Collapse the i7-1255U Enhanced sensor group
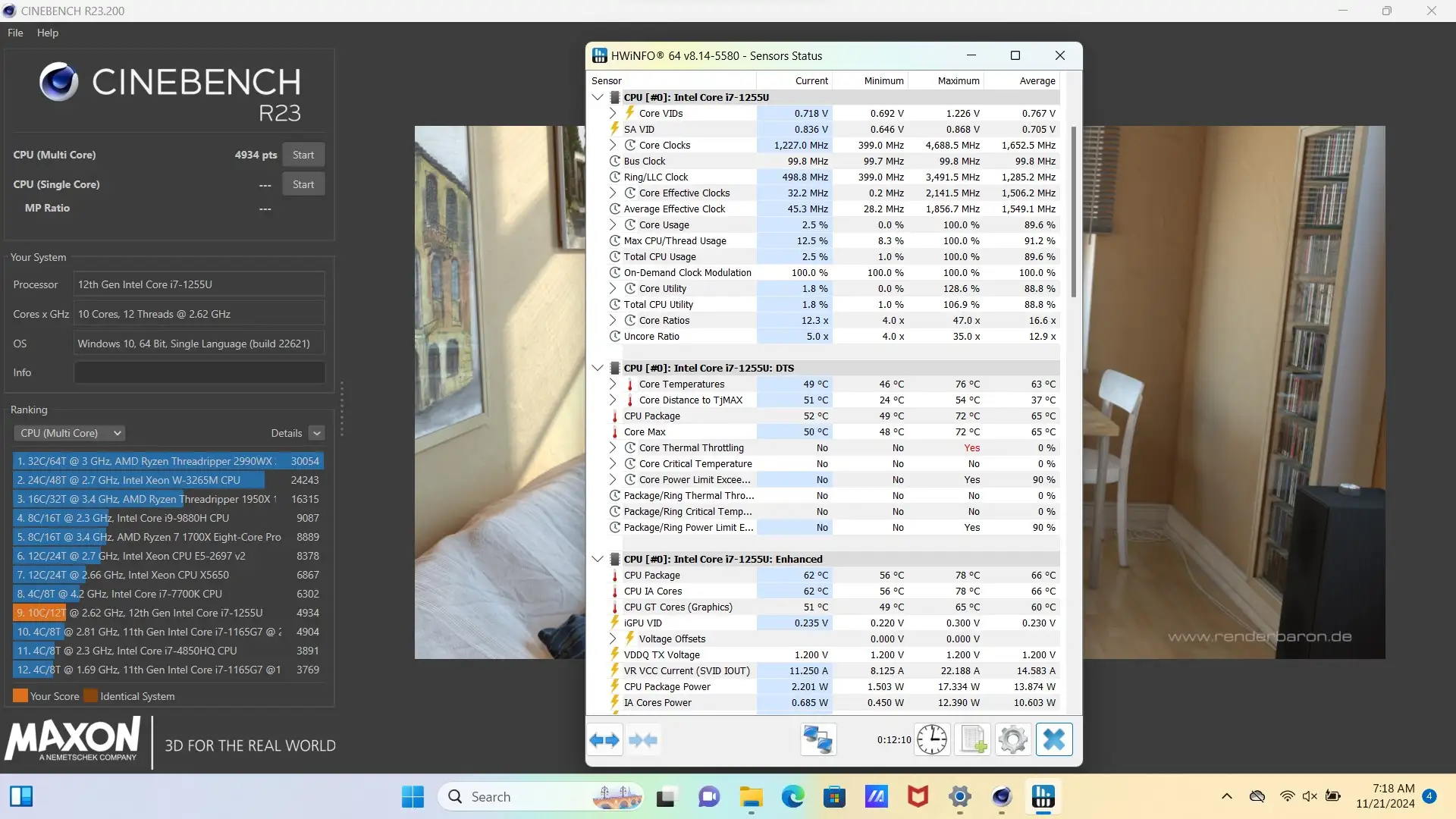This screenshot has width=1456, height=819. tap(598, 559)
